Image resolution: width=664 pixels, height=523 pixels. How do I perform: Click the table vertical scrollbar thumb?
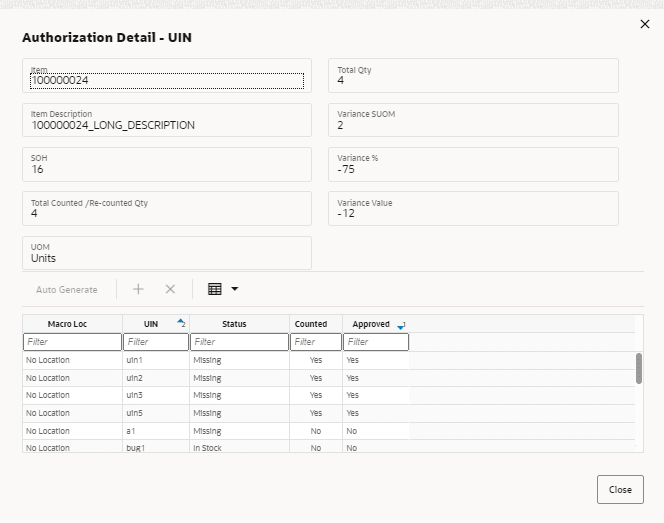click(639, 368)
